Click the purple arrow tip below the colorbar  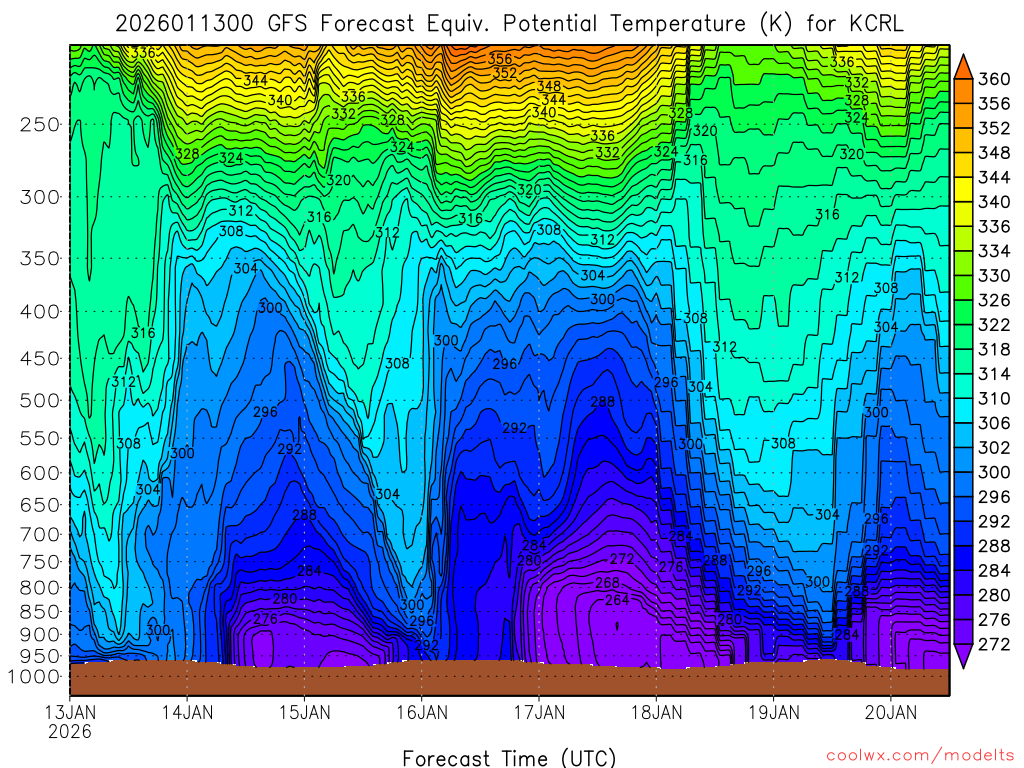pyautogui.click(x=963, y=656)
